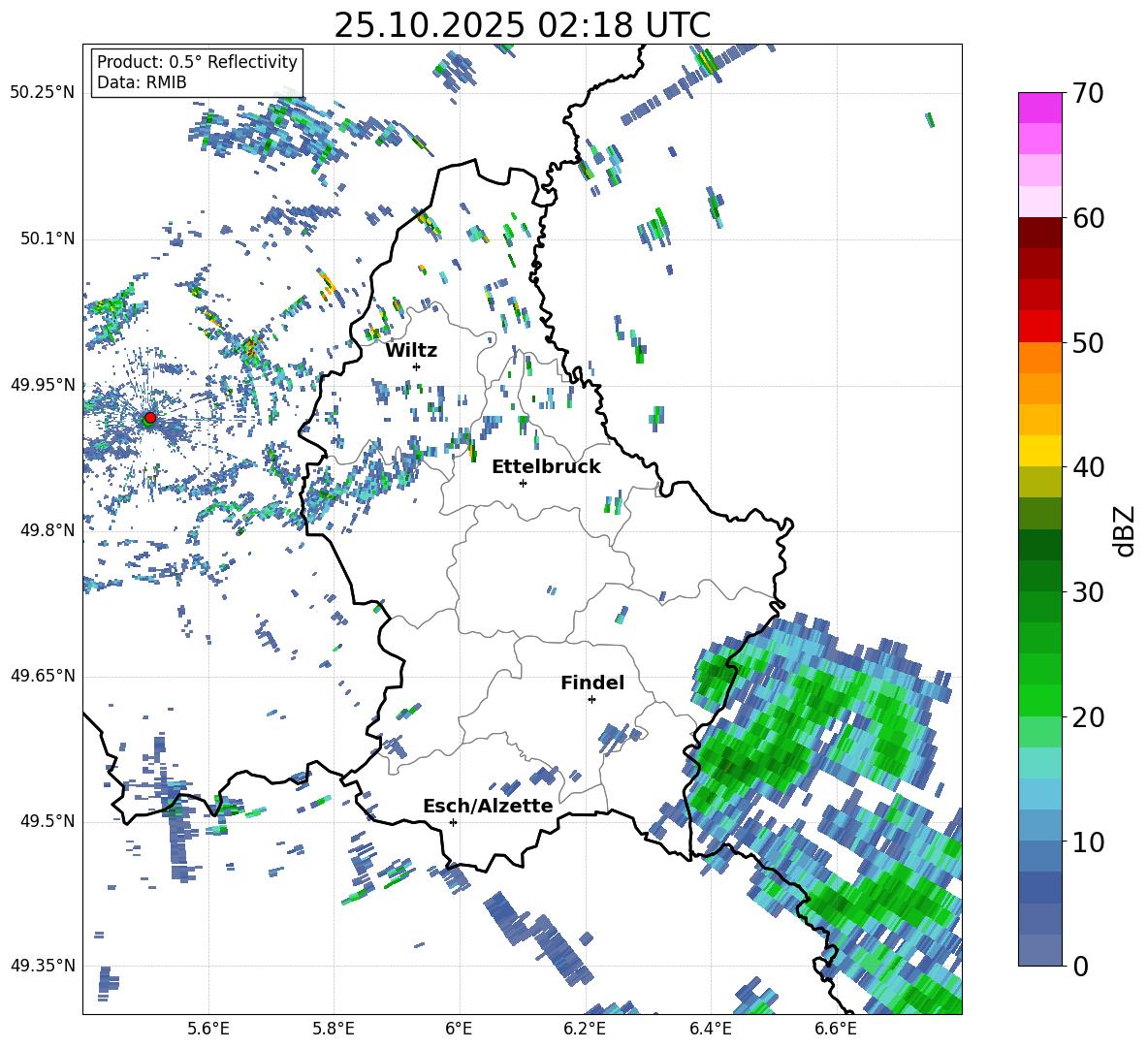Click the 49.65°N latitude label

coord(43,676)
